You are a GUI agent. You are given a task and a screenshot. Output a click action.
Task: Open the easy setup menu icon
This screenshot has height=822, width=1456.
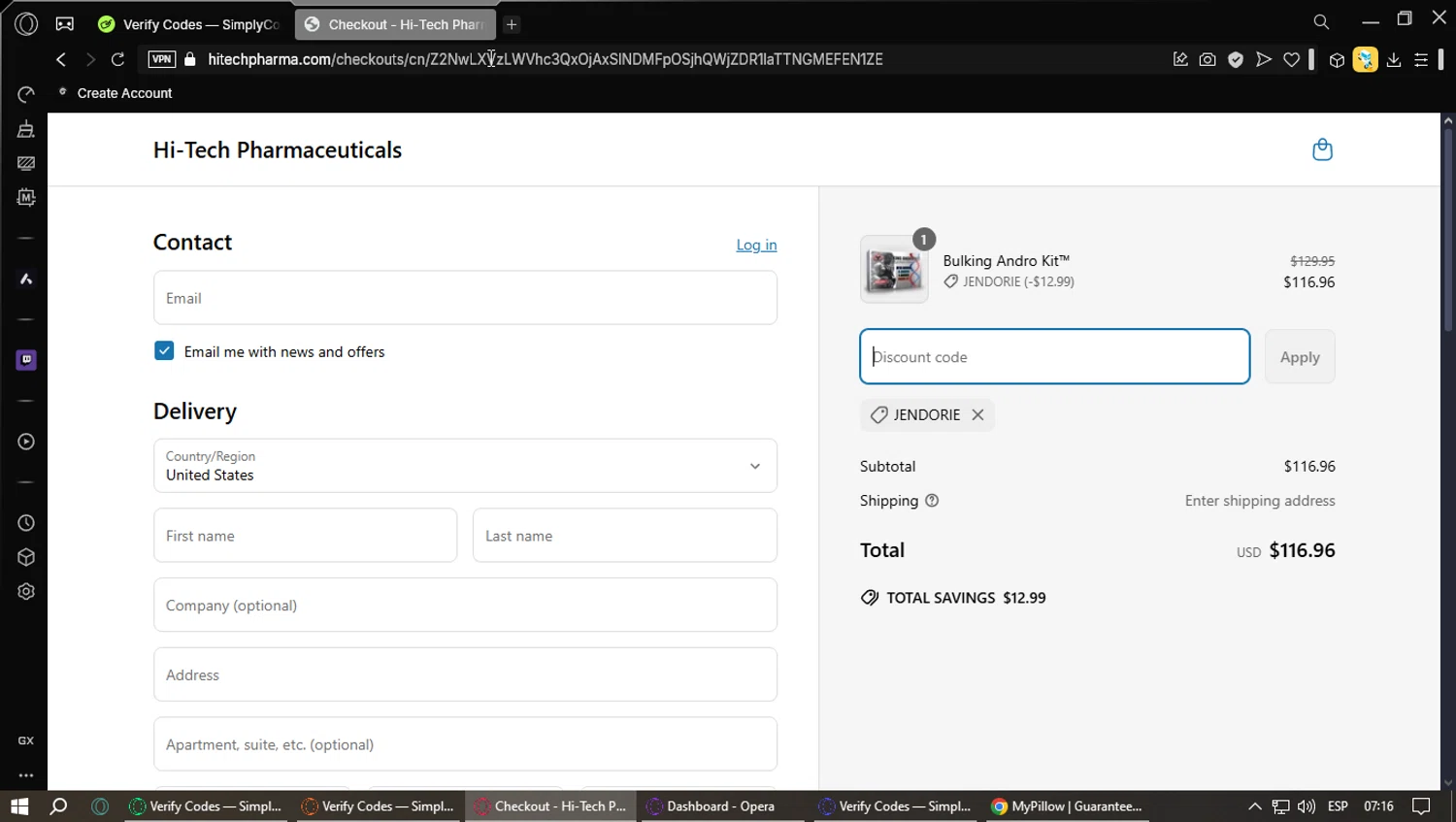(x=1421, y=59)
